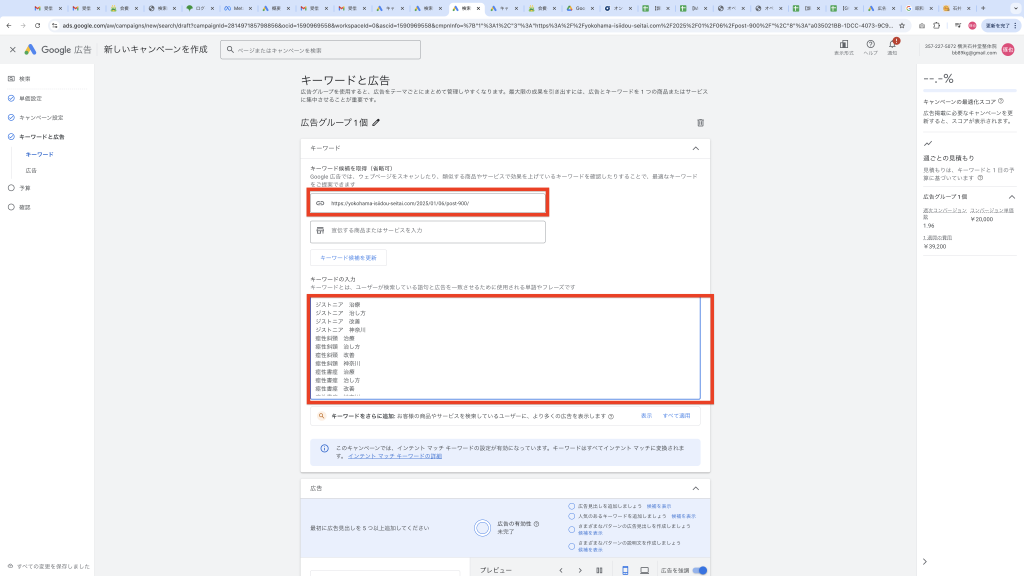Screen dimensions: 1024x576
Task: Collapse the キーワード section
Action: tap(695, 148)
